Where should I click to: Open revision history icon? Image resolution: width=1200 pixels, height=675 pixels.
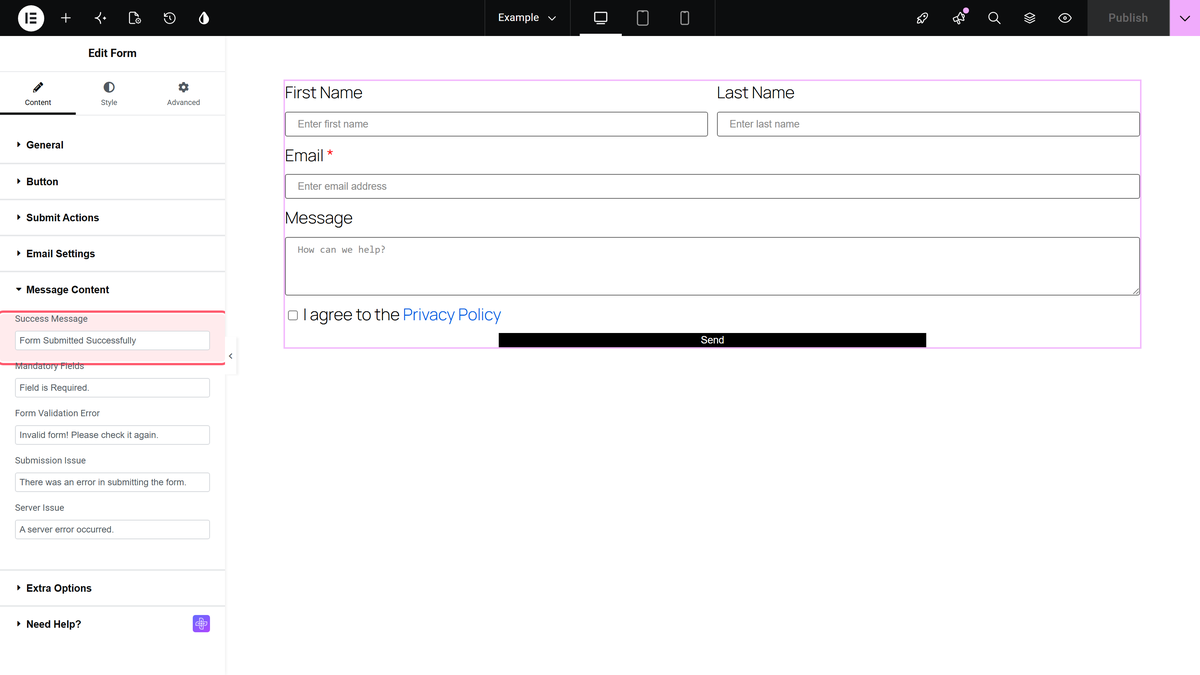[x=169, y=18]
